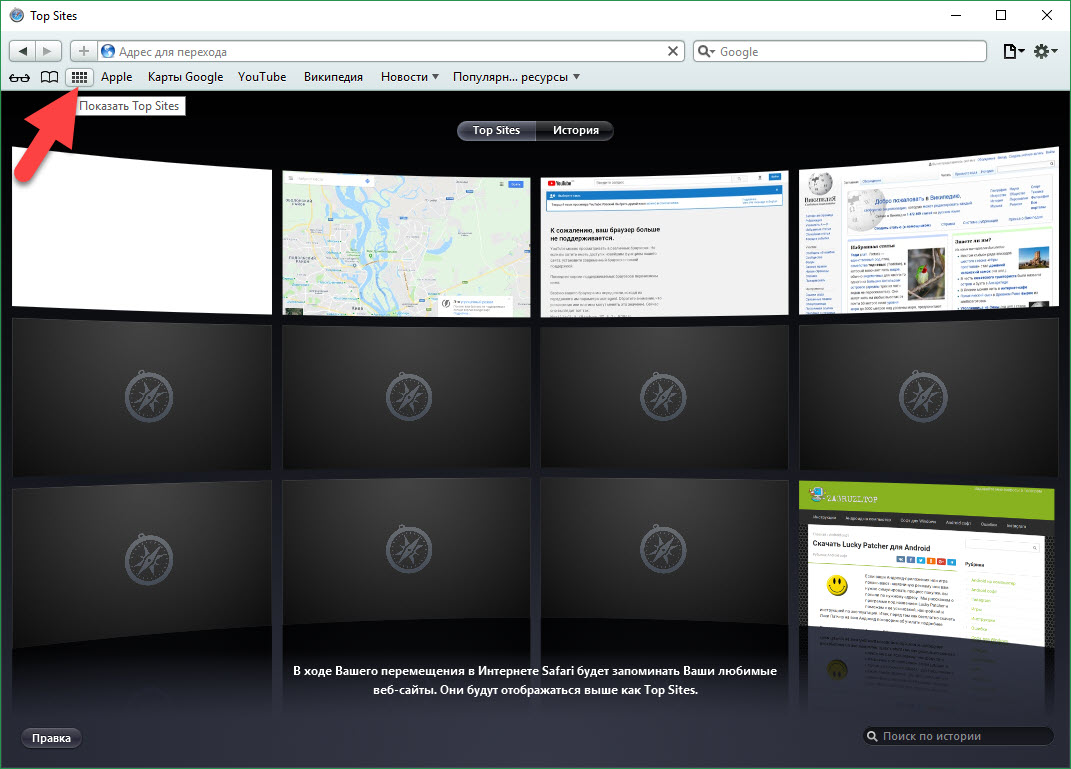This screenshot has height=769, width=1071.
Task: Open the settings gear menu
Action: (x=1045, y=51)
